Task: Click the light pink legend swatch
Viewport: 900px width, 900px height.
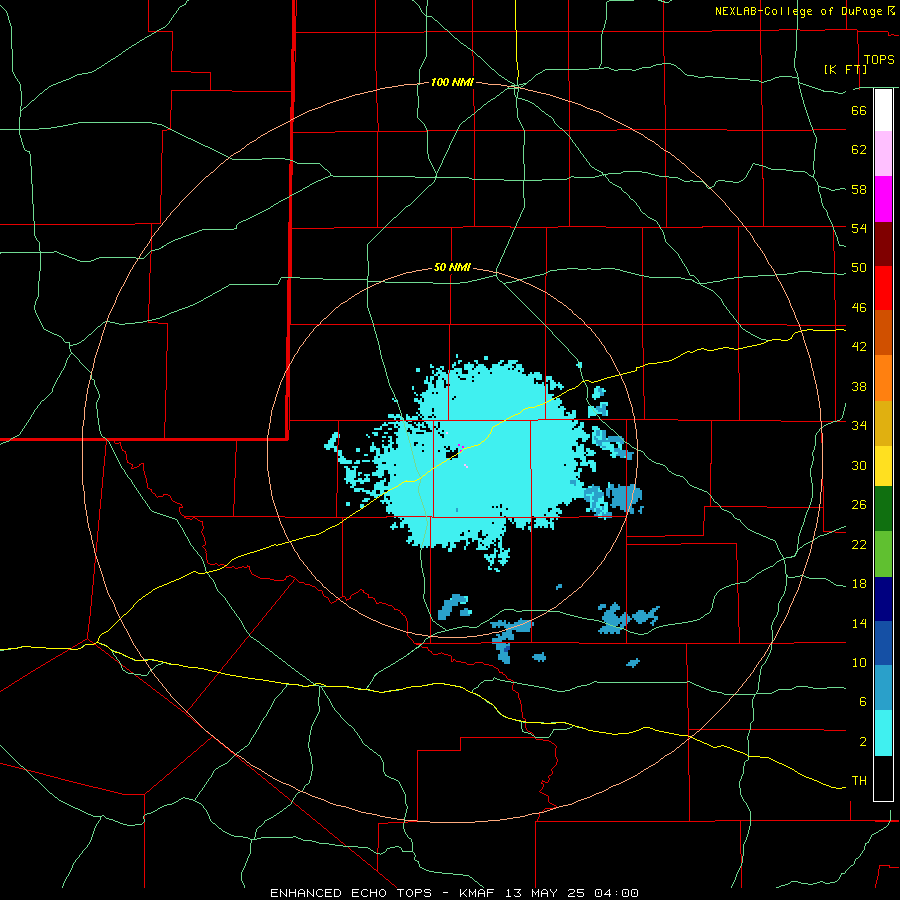Action: 883,154
